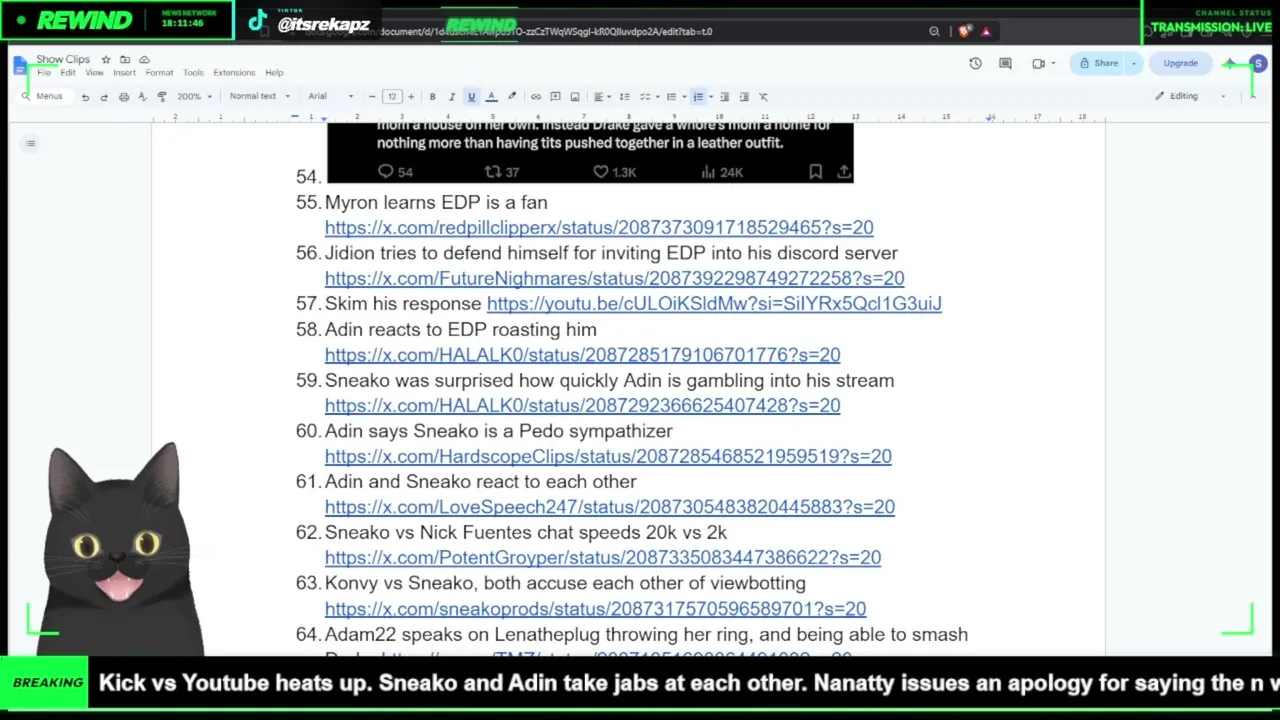Image resolution: width=1280 pixels, height=720 pixels.
Task: Toggle bold formatting
Action: (432, 97)
